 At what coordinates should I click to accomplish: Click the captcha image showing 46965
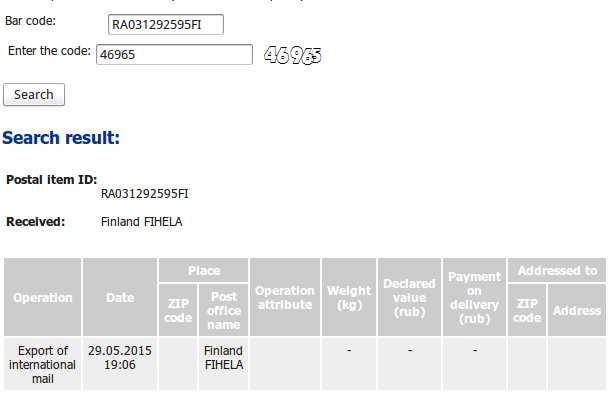pos(293,55)
